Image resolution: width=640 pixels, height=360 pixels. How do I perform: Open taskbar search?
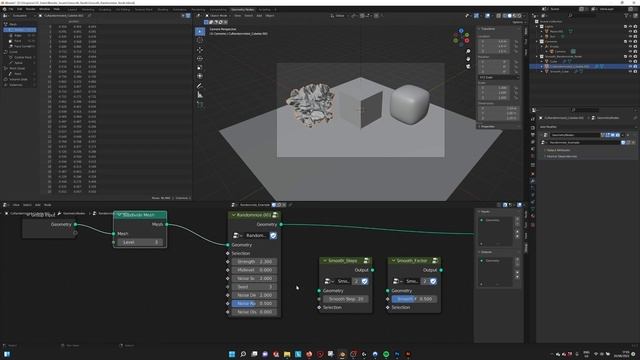point(243,354)
